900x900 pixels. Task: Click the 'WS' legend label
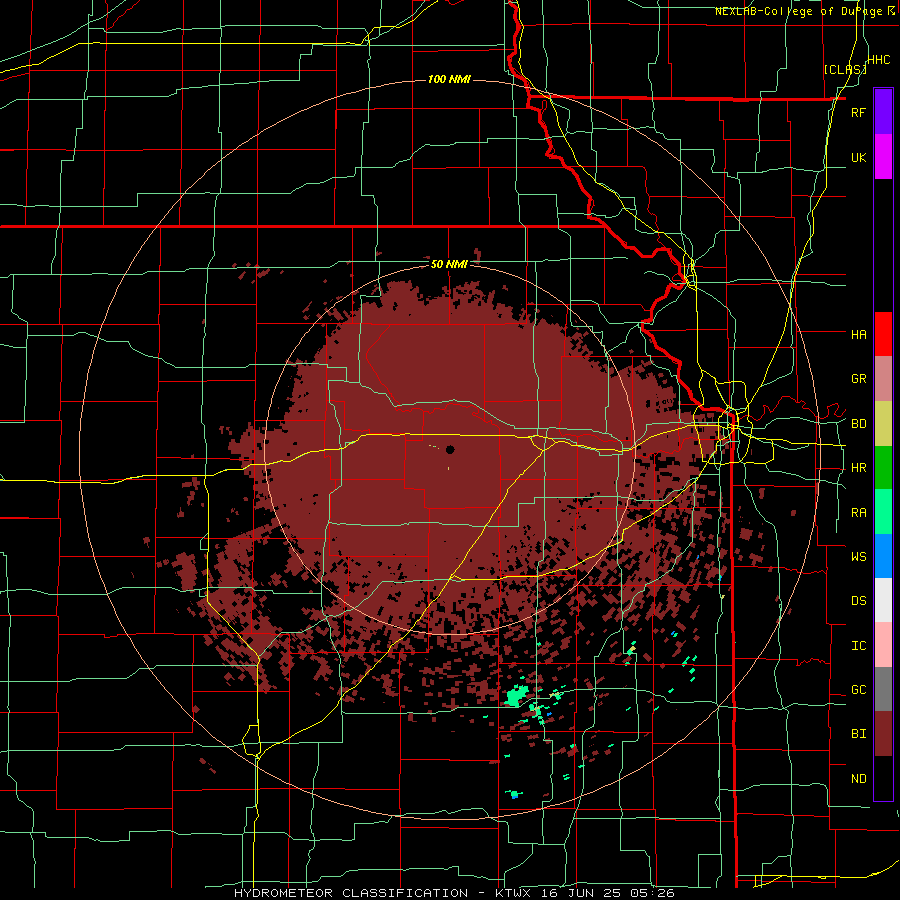pos(858,557)
